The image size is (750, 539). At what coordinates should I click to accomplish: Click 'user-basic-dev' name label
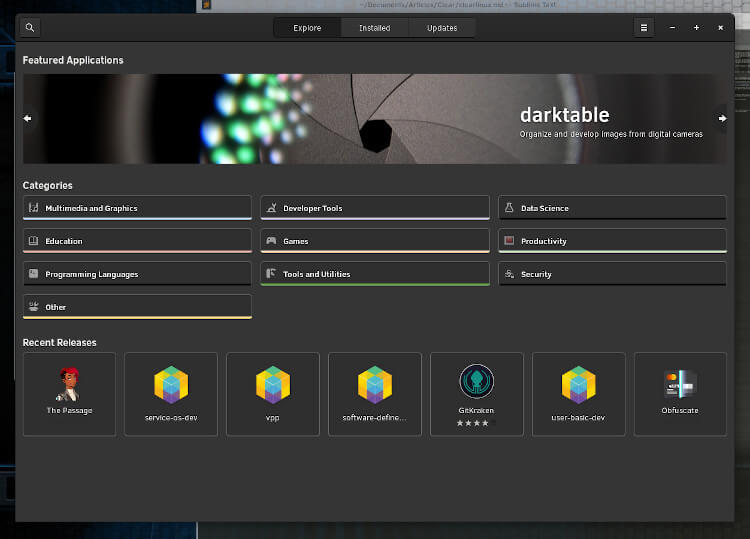[578, 418]
